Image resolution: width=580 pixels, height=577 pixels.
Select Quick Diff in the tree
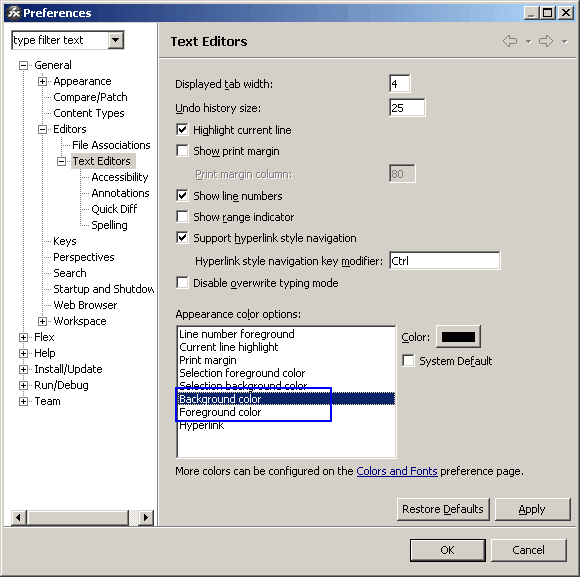(x=114, y=209)
